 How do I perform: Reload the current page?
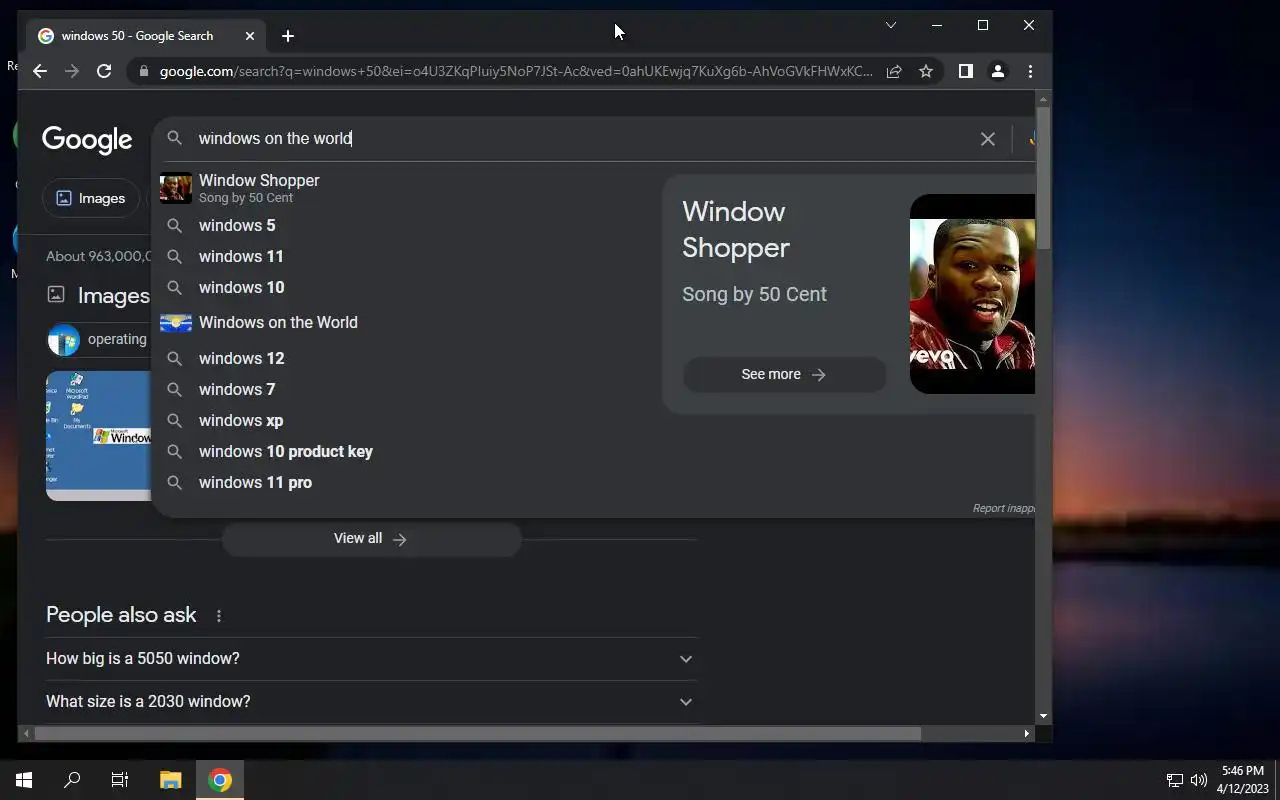tap(104, 71)
